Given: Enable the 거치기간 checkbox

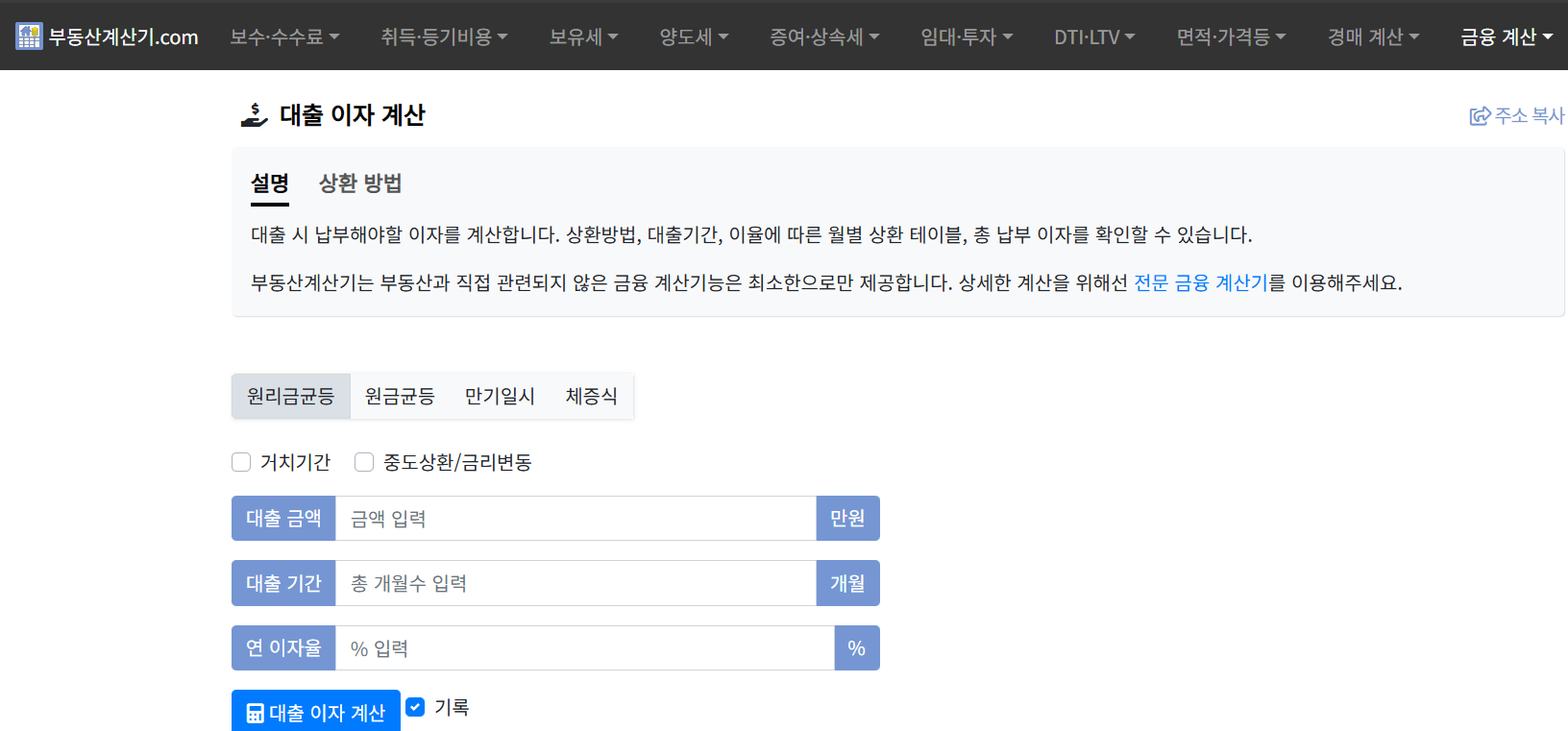Looking at the screenshot, I should click(x=240, y=462).
